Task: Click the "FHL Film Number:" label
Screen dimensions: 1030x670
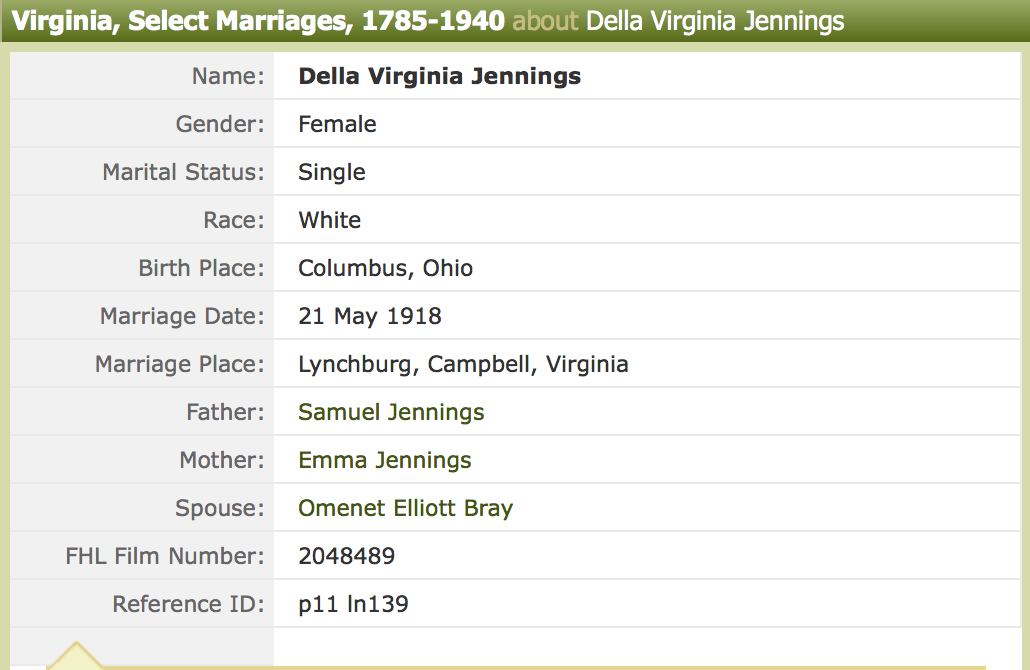Action: [x=165, y=556]
